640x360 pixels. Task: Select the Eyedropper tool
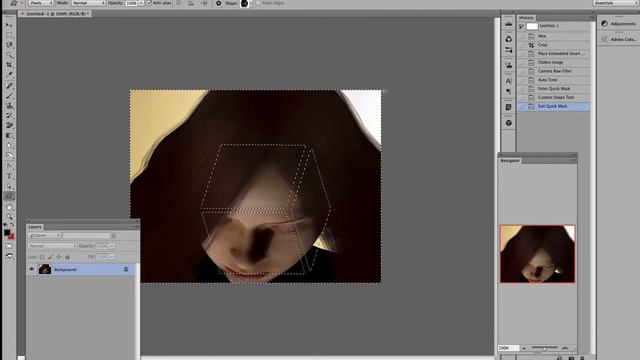coord(9,74)
